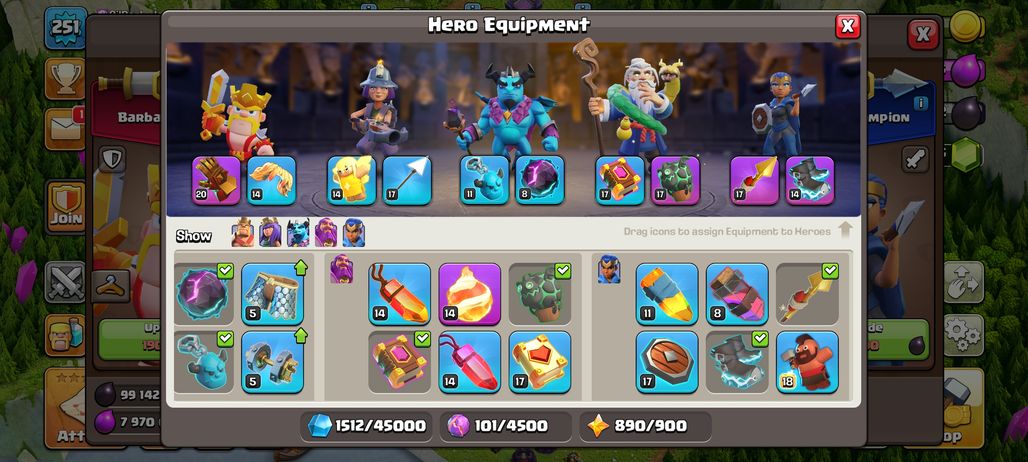
Task: Tap the Starry Ore 890/900 counter
Action: [x=646, y=426]
